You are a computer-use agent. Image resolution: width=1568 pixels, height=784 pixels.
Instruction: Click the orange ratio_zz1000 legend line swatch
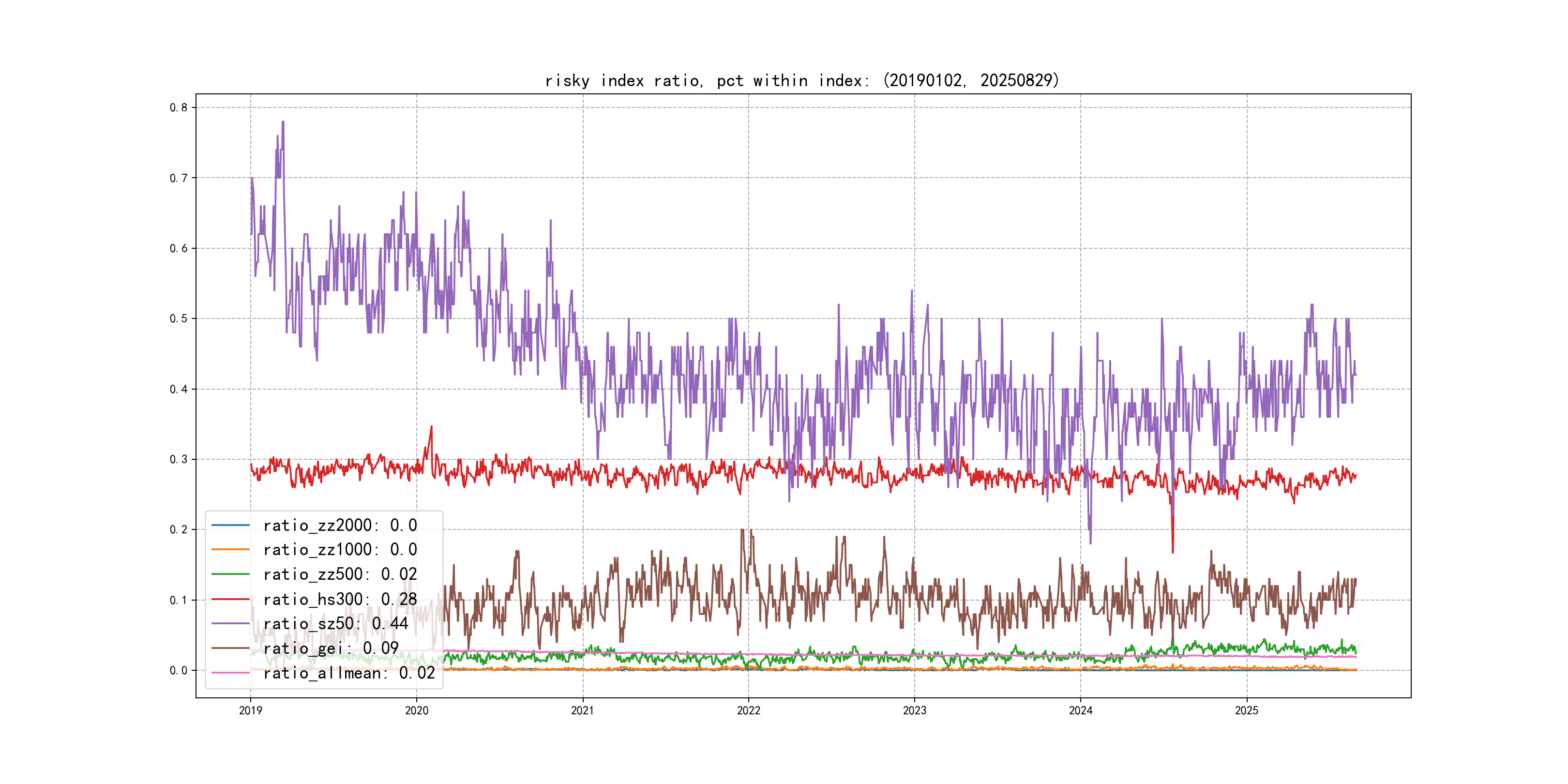point(230,550)
